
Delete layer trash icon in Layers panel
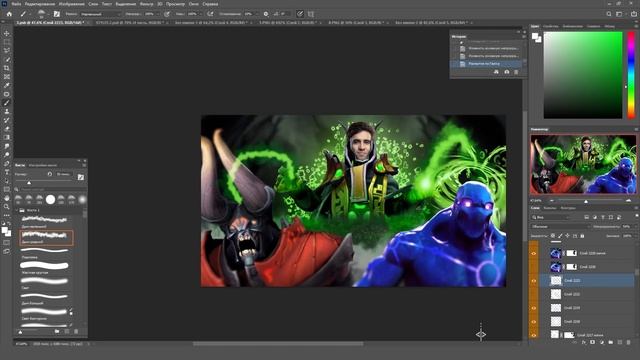pyautogui.click(x=629, y=342)
